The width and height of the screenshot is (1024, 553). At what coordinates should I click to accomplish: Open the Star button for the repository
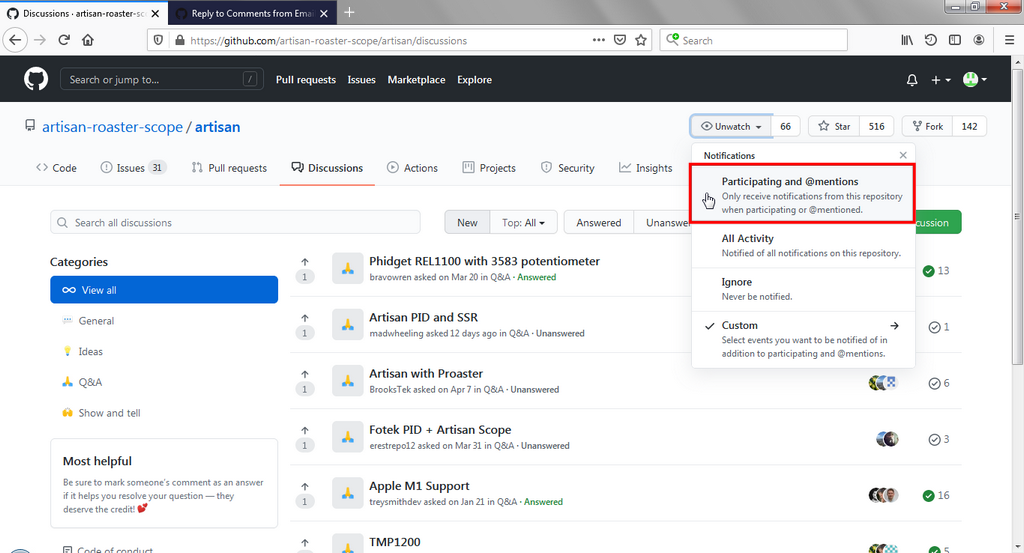click(834, 126)
